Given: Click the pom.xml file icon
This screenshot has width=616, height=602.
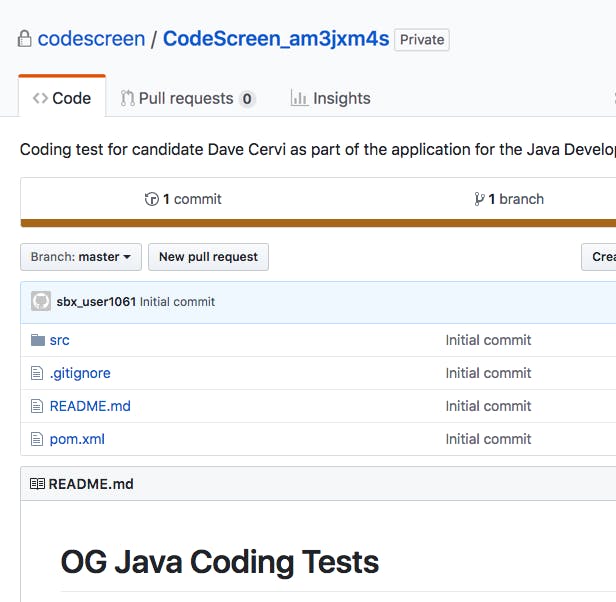Looking at the screenshot, I should point(38,439).
